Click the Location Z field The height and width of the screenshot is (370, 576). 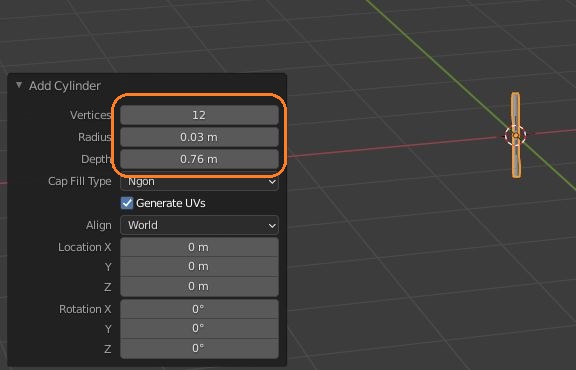click(199, 286)
